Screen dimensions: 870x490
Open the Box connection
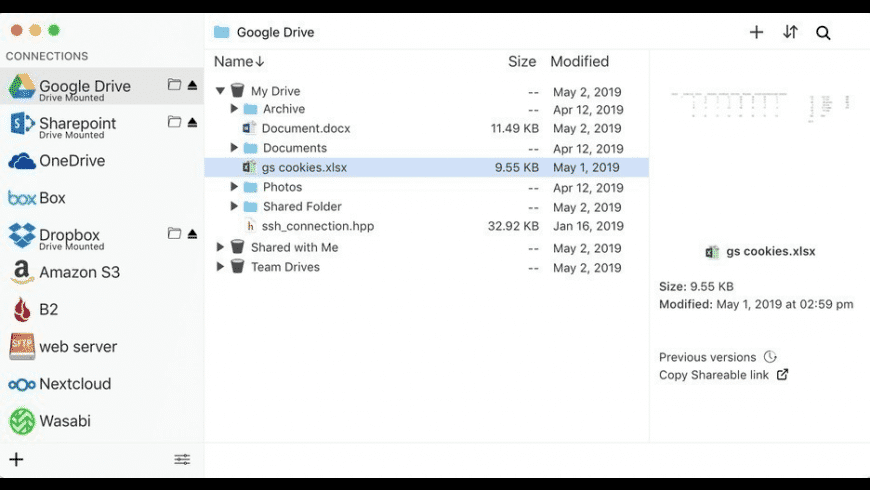102,198
